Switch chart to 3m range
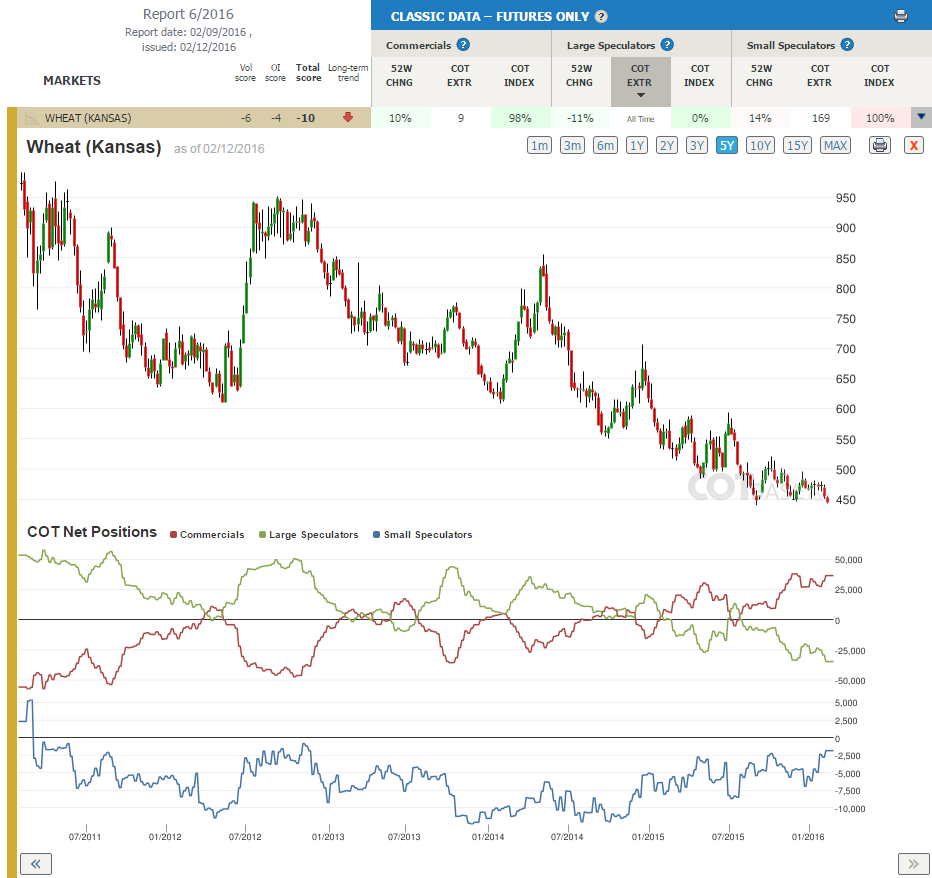The height and width of the screenshot is (878, 932). pos(572,145)
